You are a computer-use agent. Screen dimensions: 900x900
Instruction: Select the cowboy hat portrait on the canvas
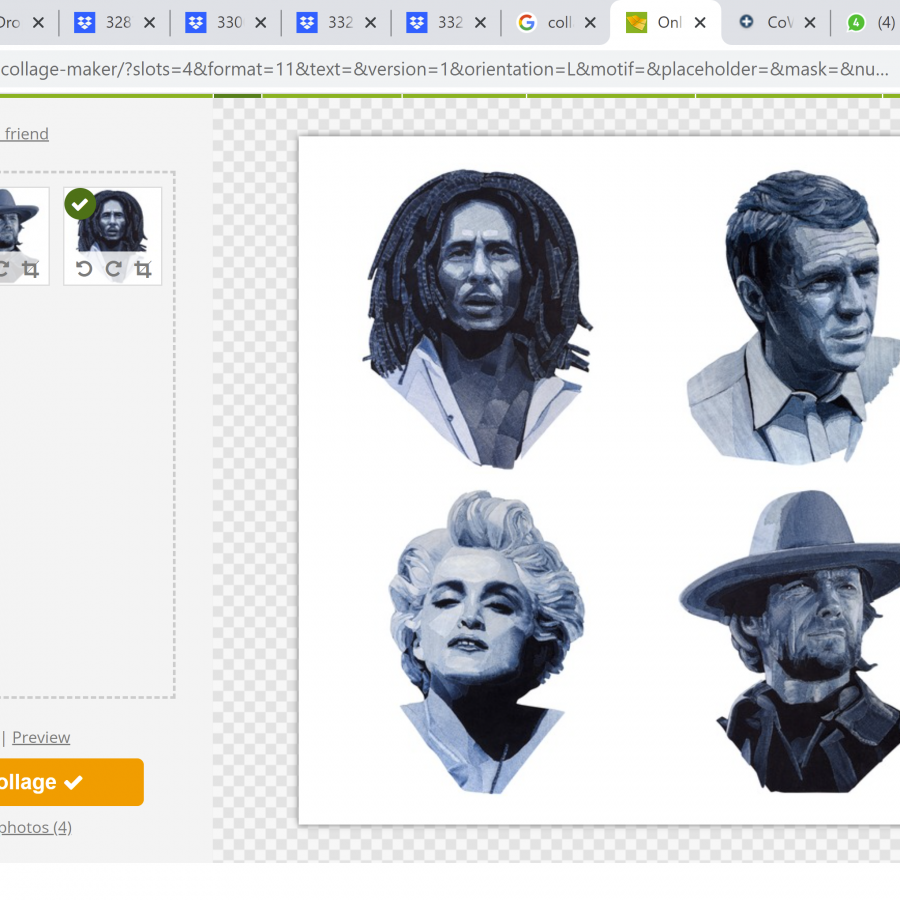pyautogui.click(x=790, y=641)
